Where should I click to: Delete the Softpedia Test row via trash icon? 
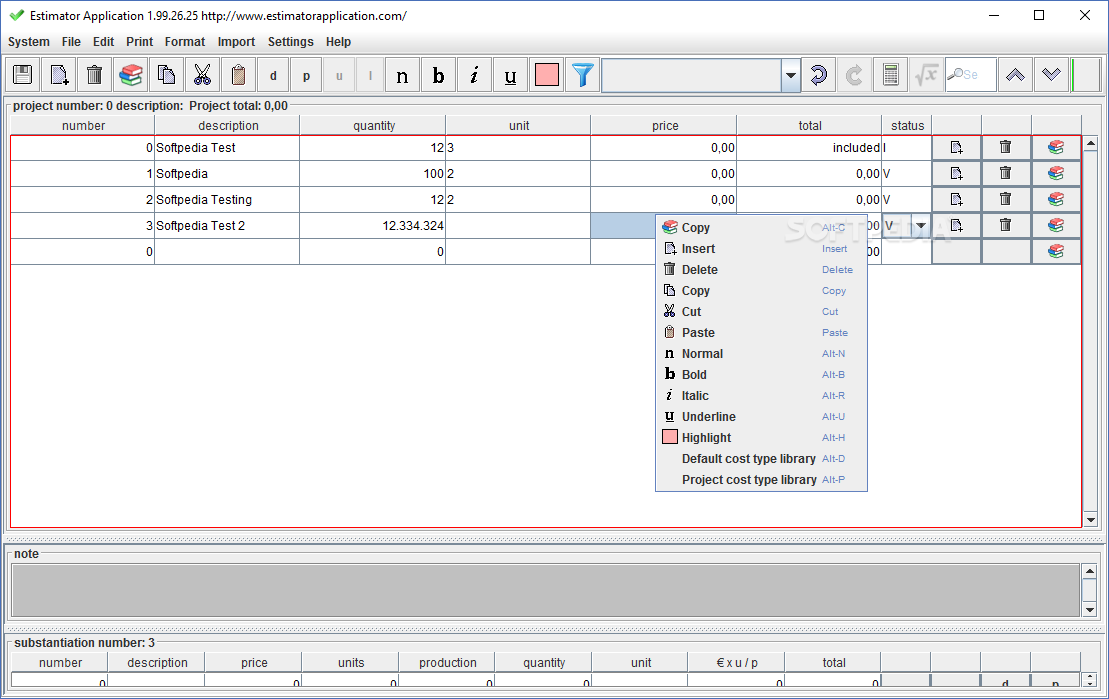[x=1005, y=147]
